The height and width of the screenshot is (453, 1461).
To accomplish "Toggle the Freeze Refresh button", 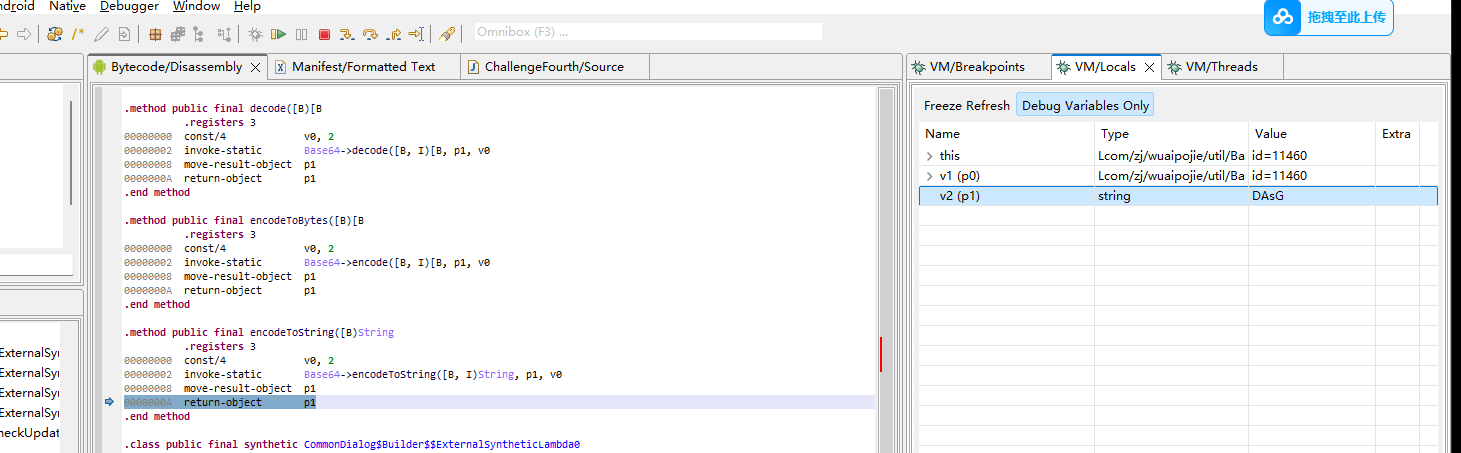I will click(966, 105).
